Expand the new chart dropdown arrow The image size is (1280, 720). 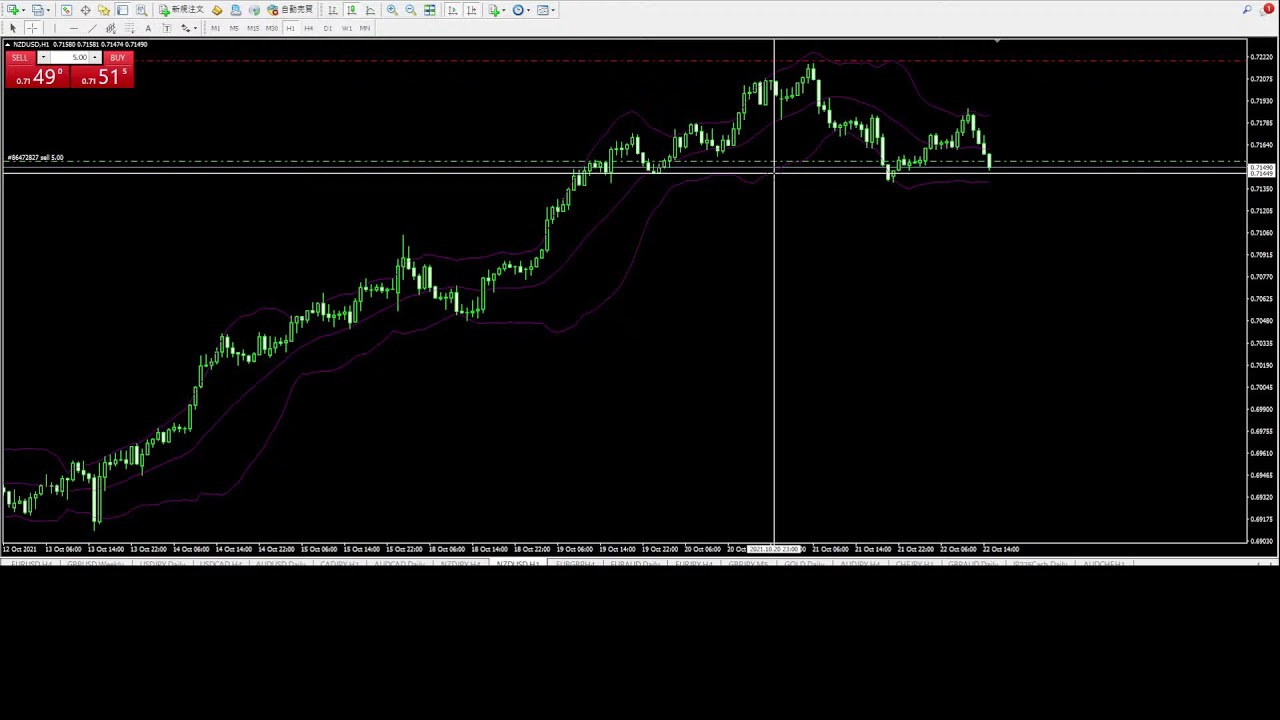(23, 10)
